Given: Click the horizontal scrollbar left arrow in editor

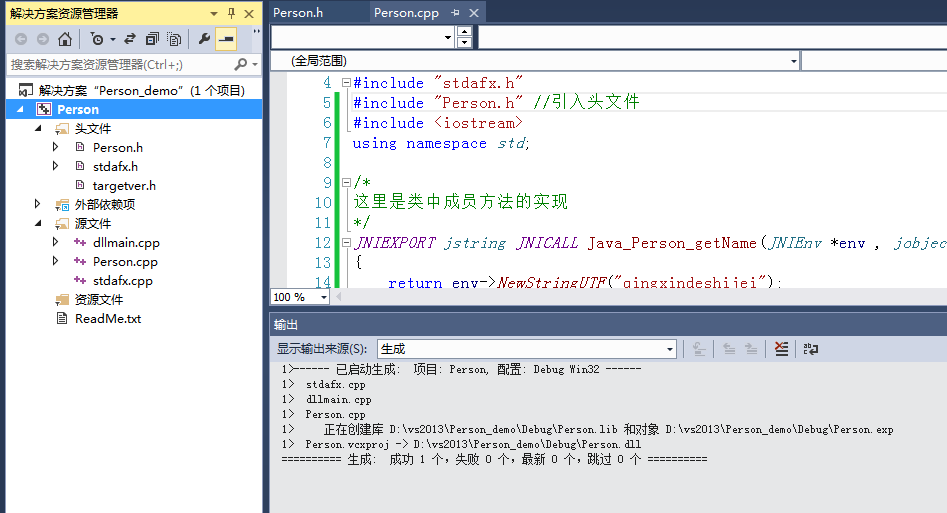Looking at the screenshot, I should (x=338, y=297).
